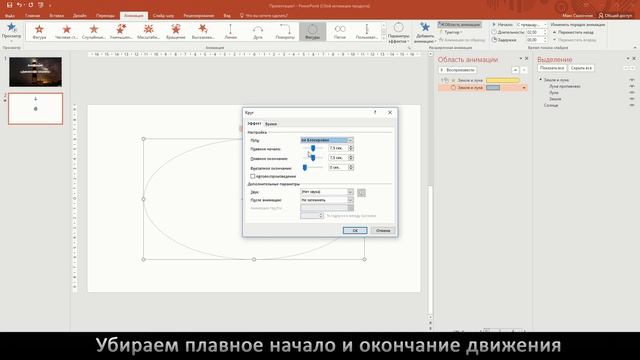The height and width of the screenshot is (360, 640).
Task: Toggle the Область анимации ribbon button
Action: 460,25
